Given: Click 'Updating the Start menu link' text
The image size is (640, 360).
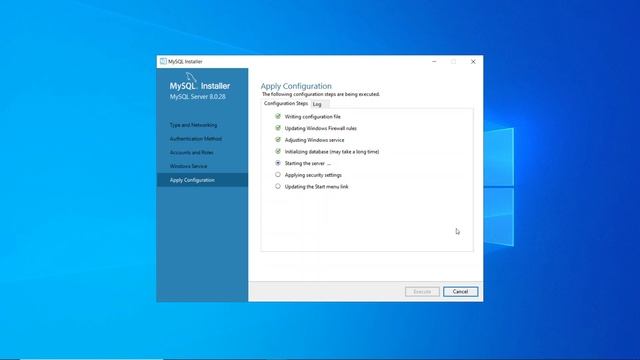Looking at the screenshot, I should pyautogui.click(x=317, y=187).
